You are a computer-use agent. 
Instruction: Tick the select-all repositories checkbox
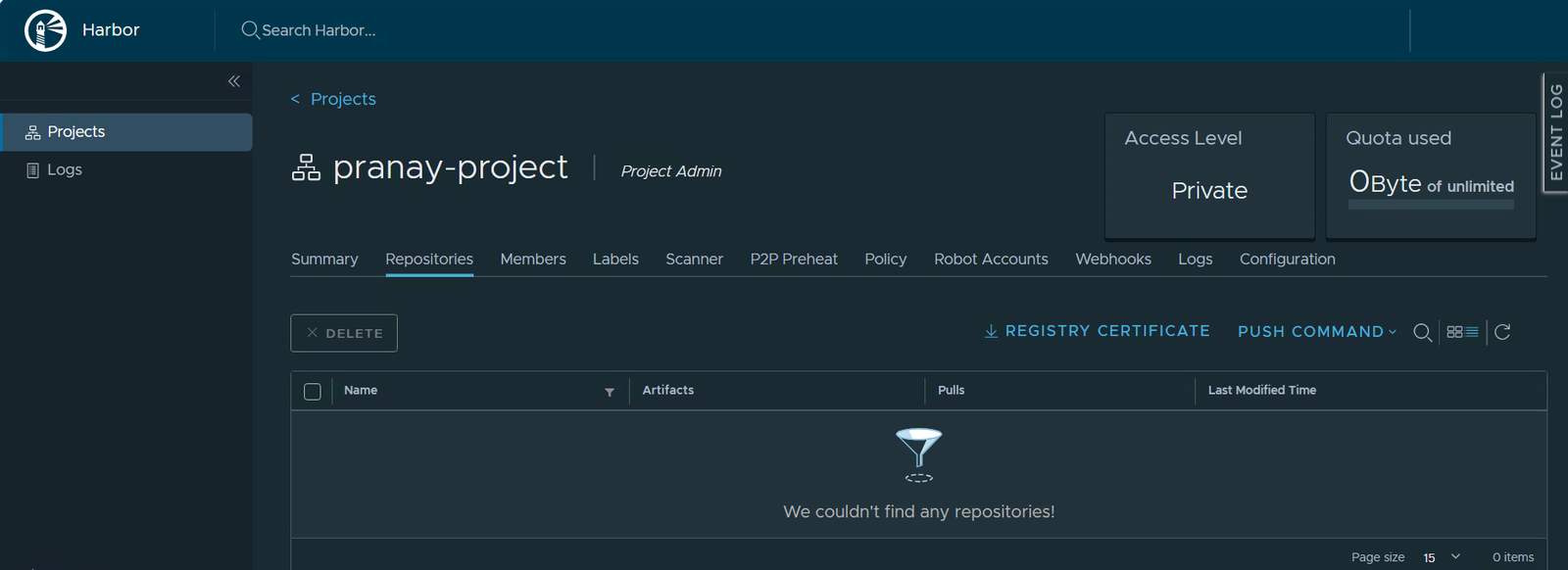pos(313,392)
